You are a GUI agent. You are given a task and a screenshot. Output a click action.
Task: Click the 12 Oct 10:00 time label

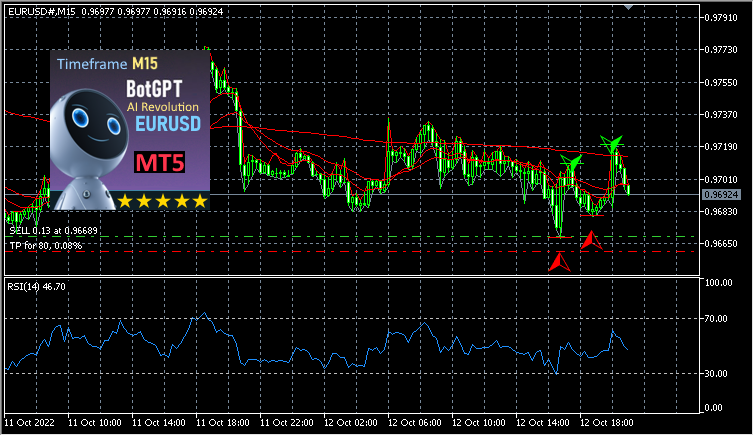pyautogui.click(x=478, y=423)
